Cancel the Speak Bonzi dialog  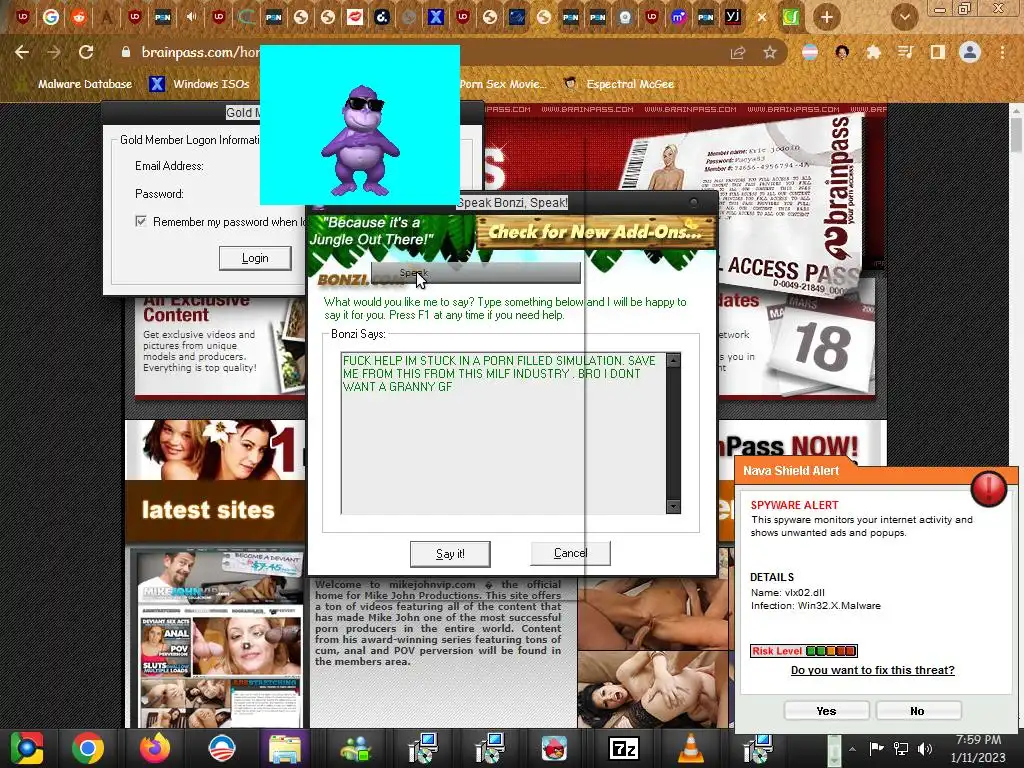[570, 553]
